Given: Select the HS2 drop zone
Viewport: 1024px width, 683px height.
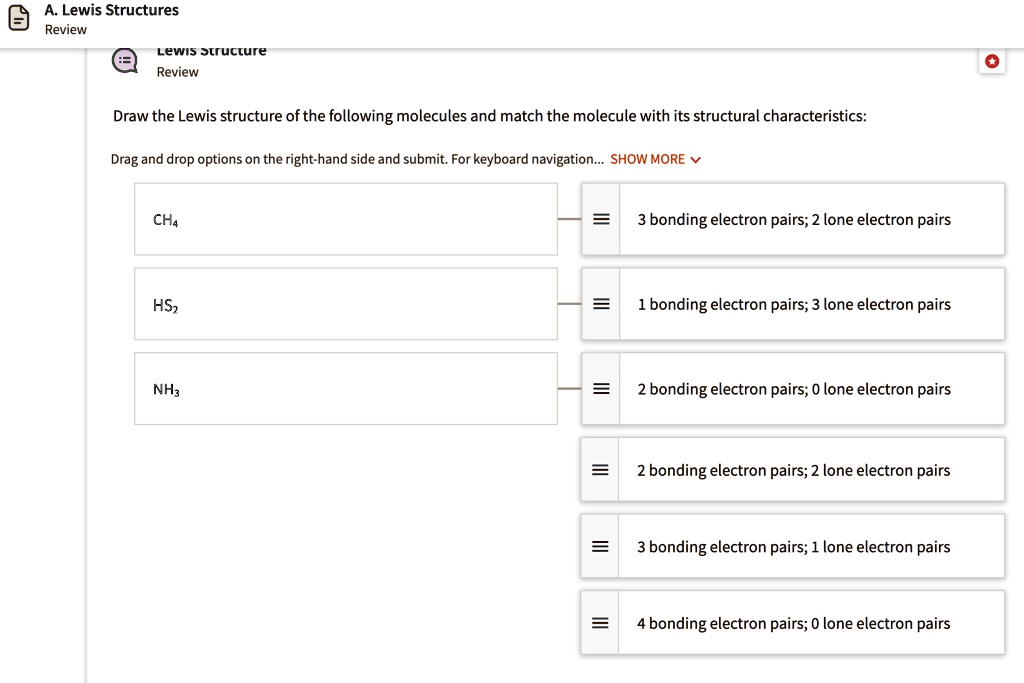Looking at the screenshot, I should 345,304.
